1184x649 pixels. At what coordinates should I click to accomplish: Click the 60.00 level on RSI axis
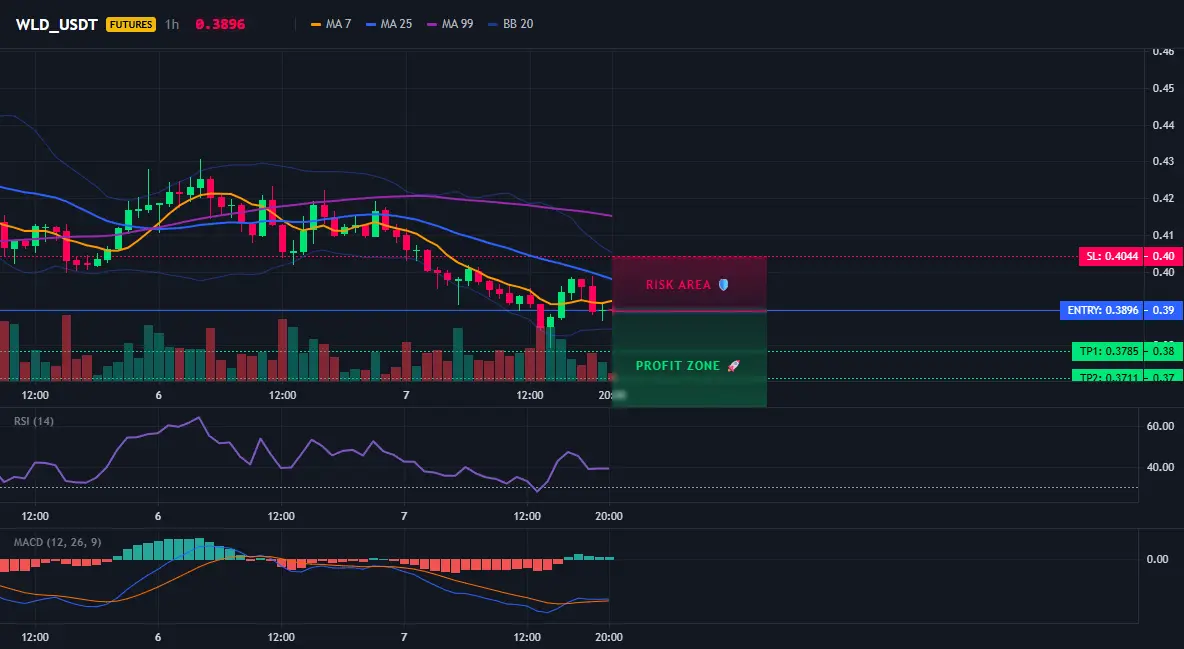click(1161, 426)
